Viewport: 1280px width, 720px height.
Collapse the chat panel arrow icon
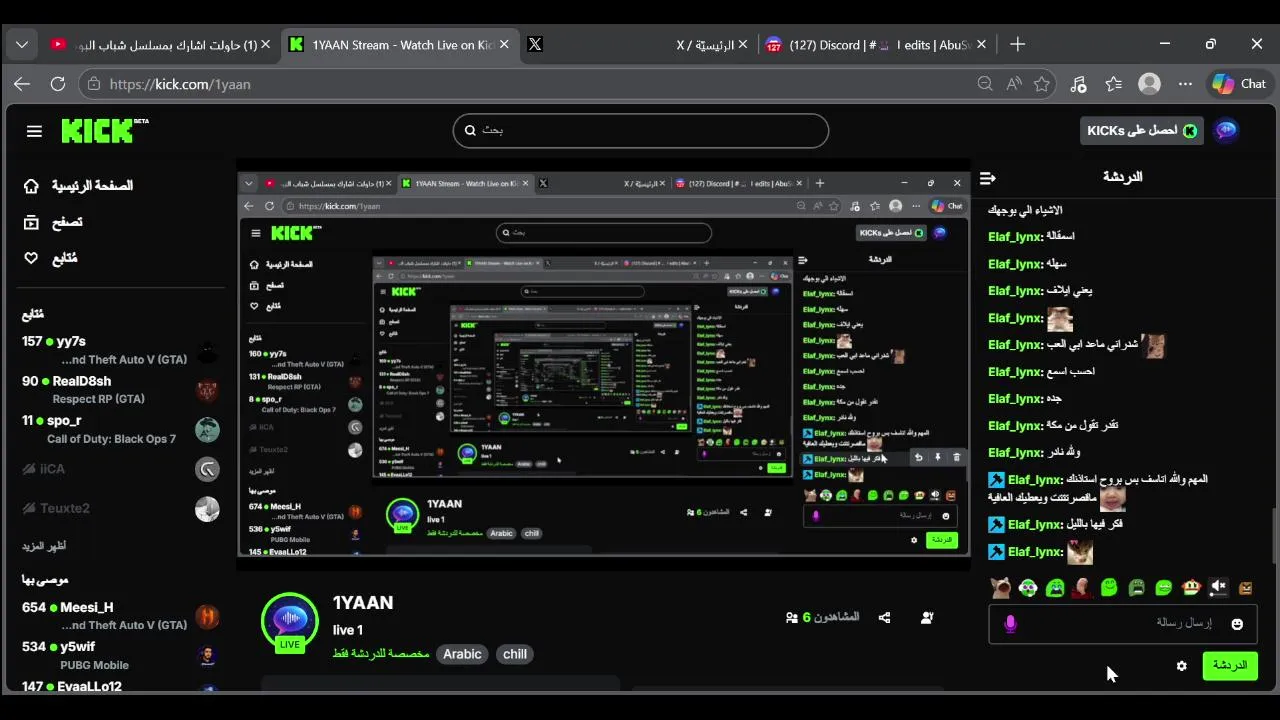coord(988,178)
